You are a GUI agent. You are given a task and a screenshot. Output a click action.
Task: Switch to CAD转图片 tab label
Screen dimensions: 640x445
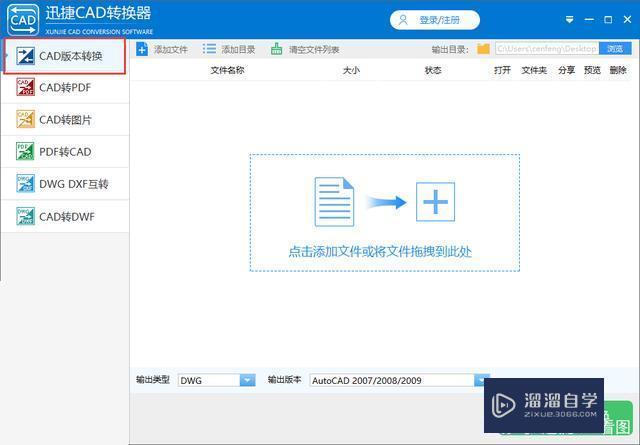(65, 120)
